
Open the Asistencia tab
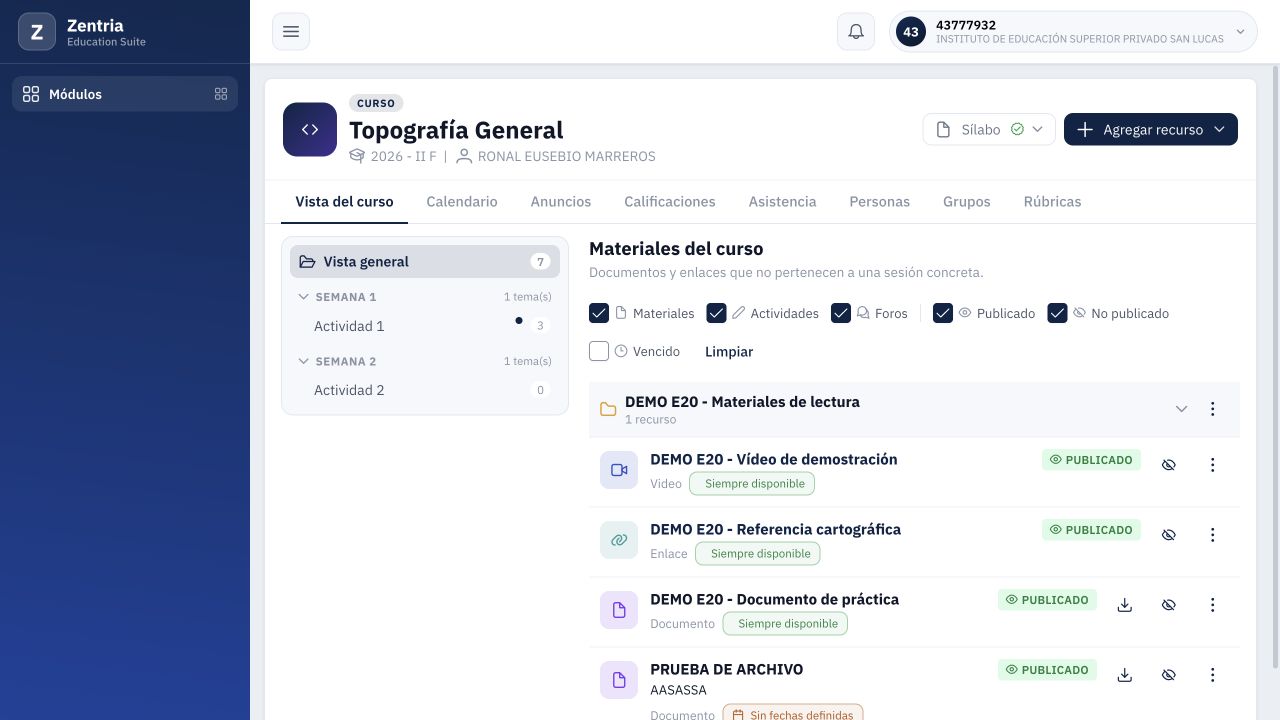(x=782, y=201)
